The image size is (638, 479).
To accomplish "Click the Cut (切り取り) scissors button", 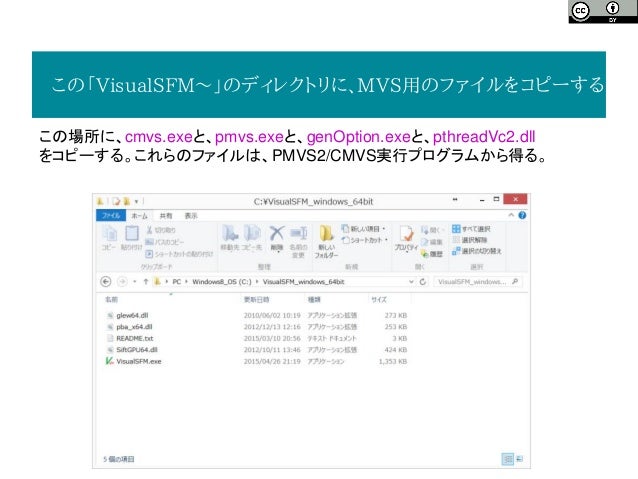I will [161, 230].
